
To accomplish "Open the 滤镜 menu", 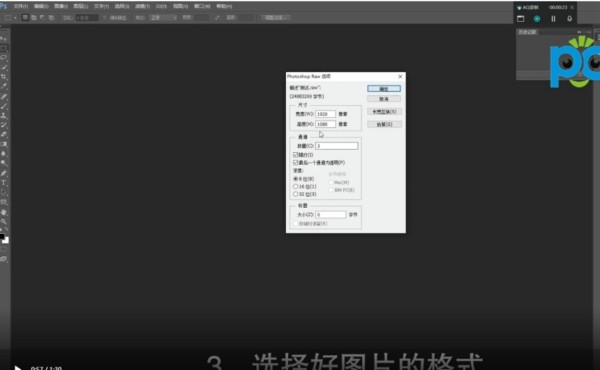I will click(x=142, y=6).
